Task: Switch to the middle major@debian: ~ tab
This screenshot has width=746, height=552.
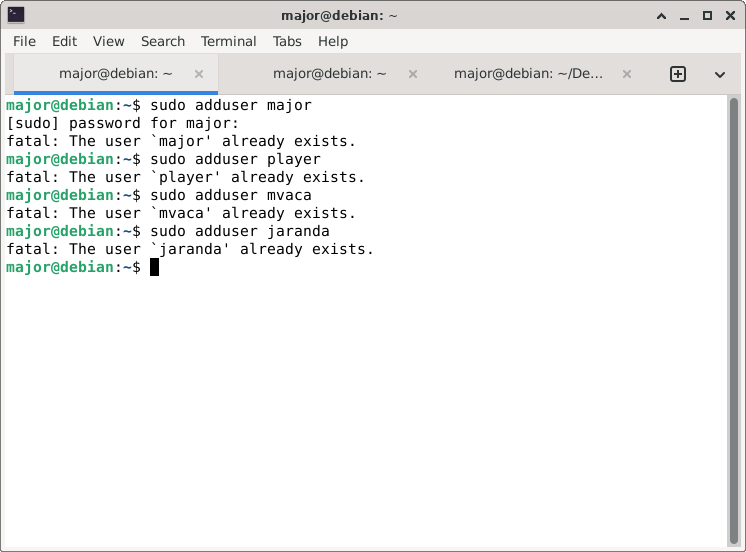Action: (329, 74)
